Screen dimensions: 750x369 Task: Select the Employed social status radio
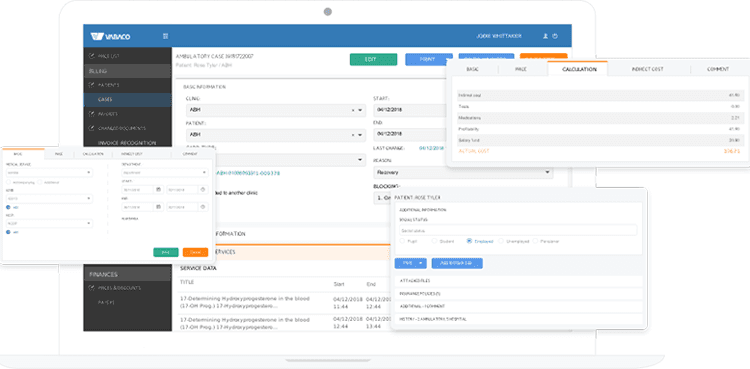click(x=469, y=241)
